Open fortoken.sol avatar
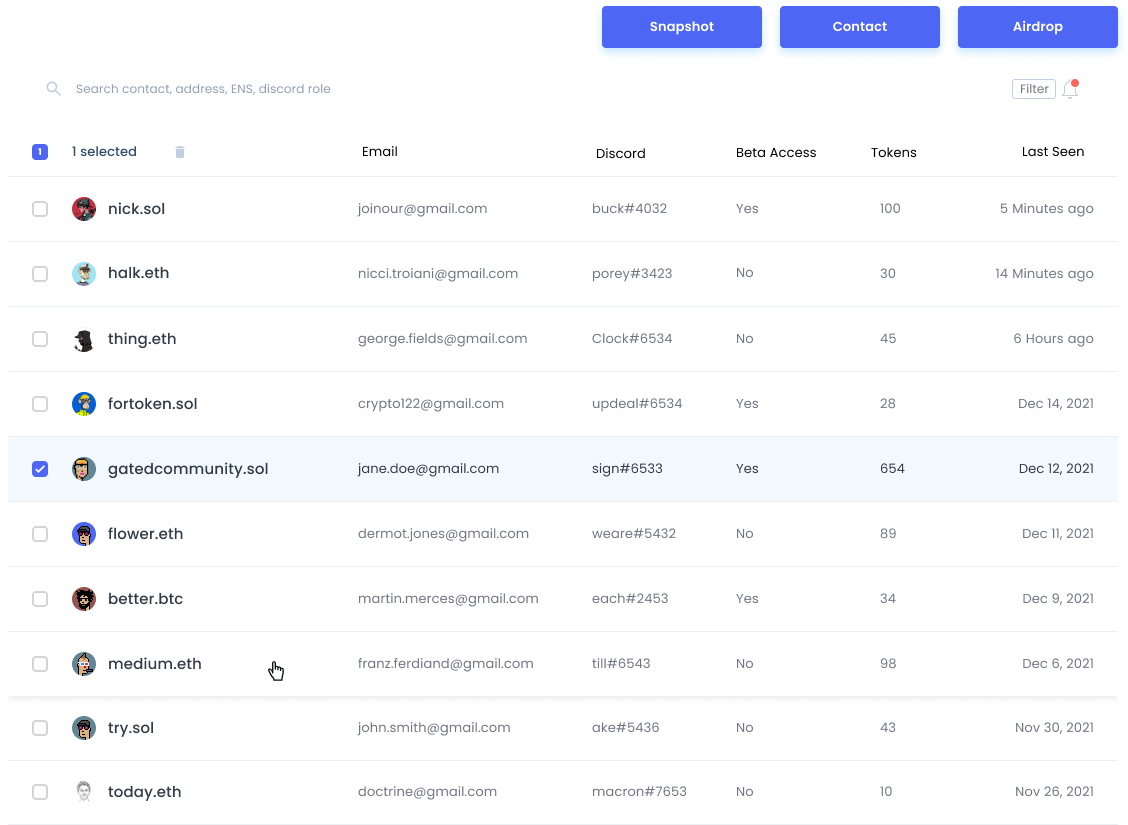Screen dimensions: 1128x825 click(x=84, y=404)
